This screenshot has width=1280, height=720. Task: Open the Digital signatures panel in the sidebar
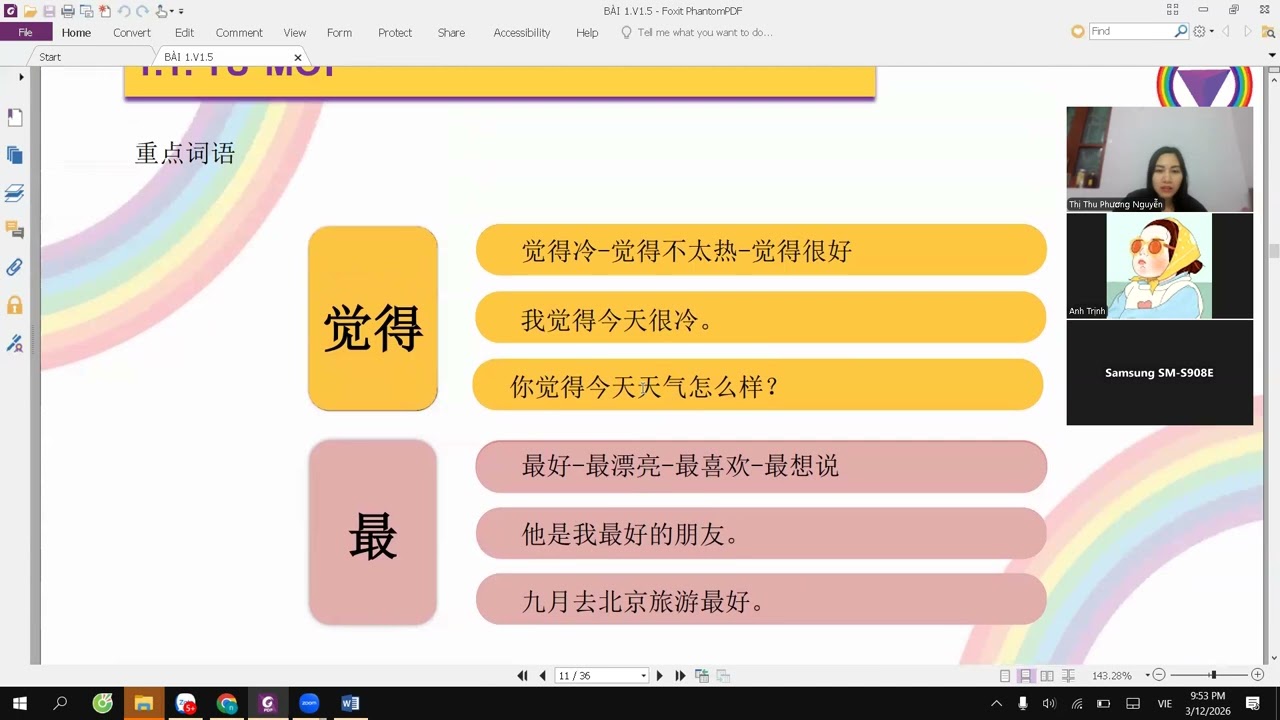click(x=14, y=343)
